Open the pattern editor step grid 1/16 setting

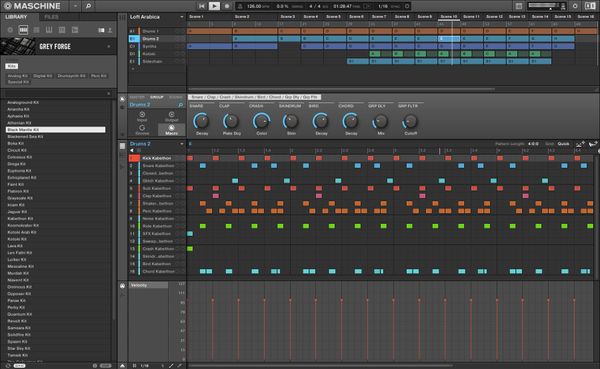click(145, 366)
